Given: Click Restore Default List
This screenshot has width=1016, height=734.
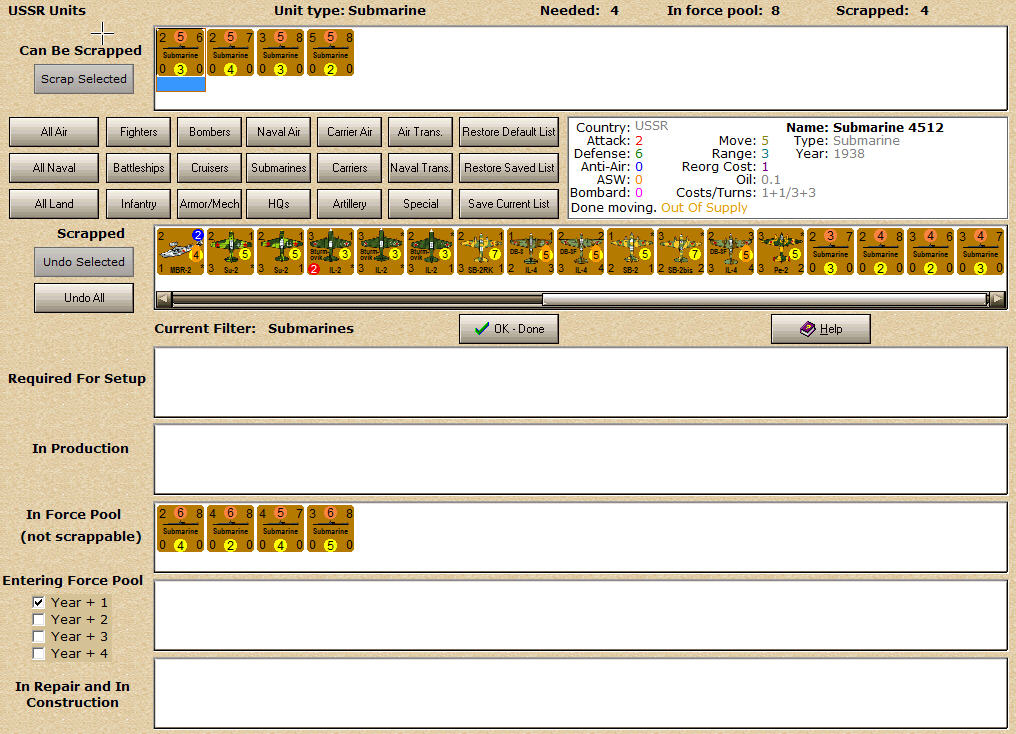Looking at the screenshot, I should click(509, 132).
